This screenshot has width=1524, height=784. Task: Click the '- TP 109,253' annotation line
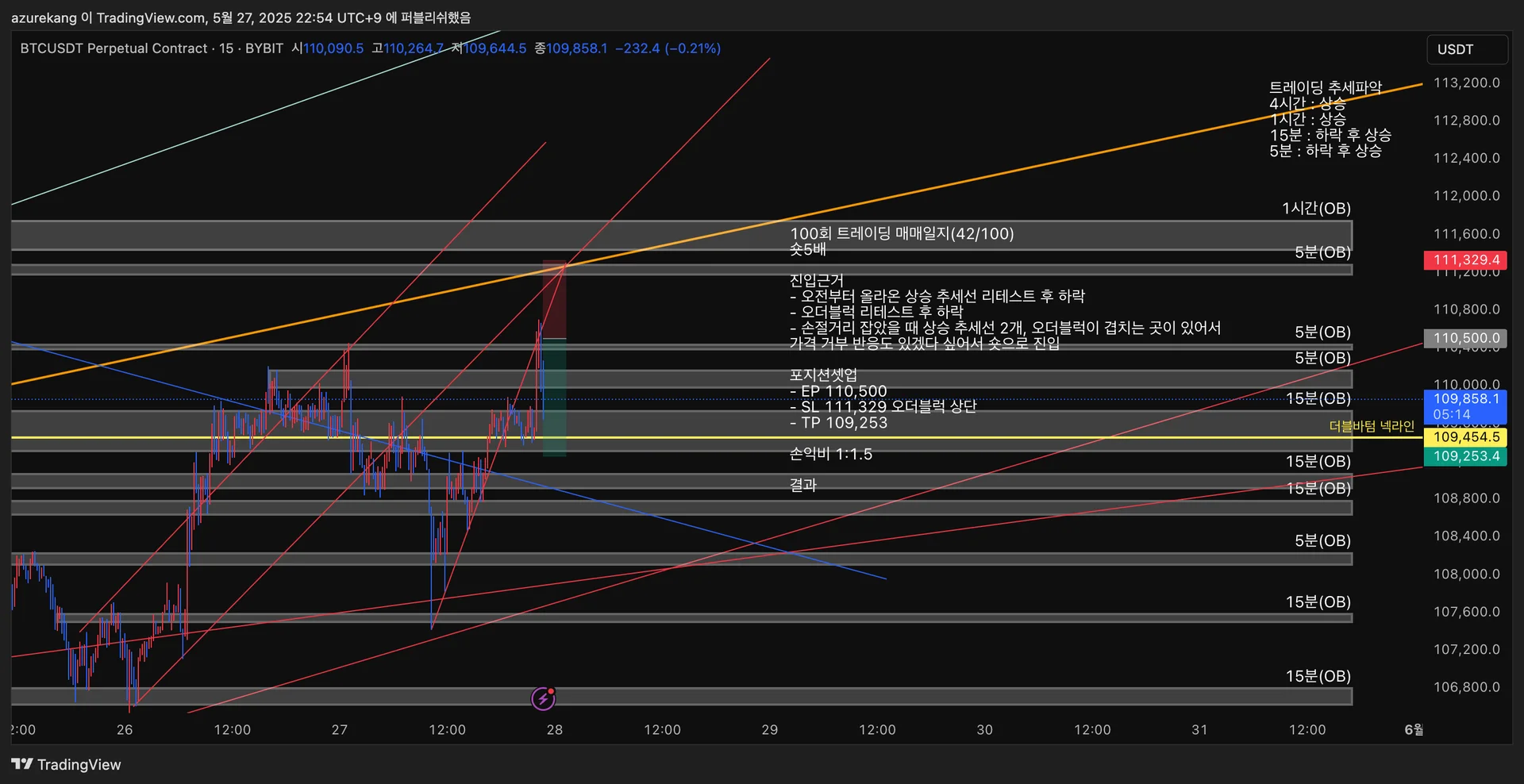tap(838, 423)
